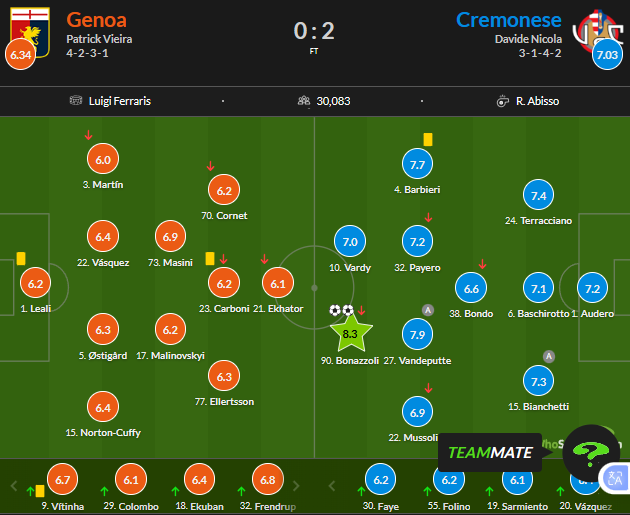Click the two goal balls above Bonazzoli

click(341, 310)
